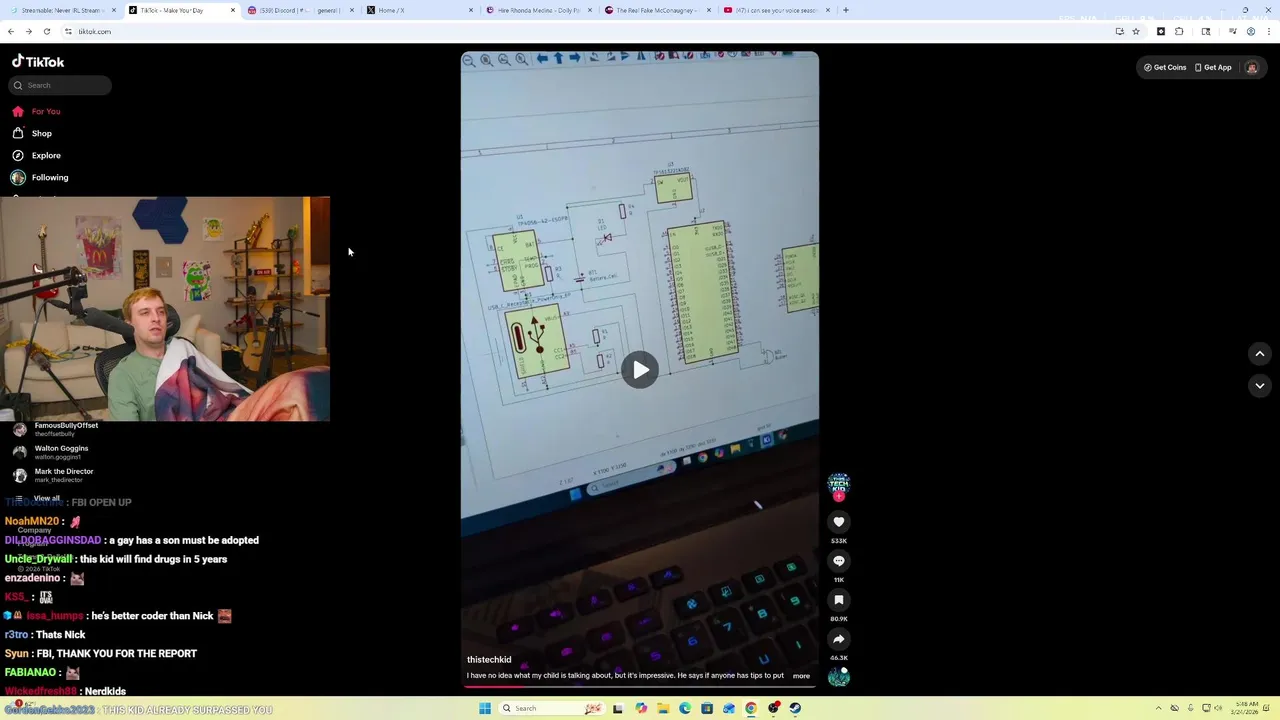
Task: Reload the page
Action: coord(46,31)
